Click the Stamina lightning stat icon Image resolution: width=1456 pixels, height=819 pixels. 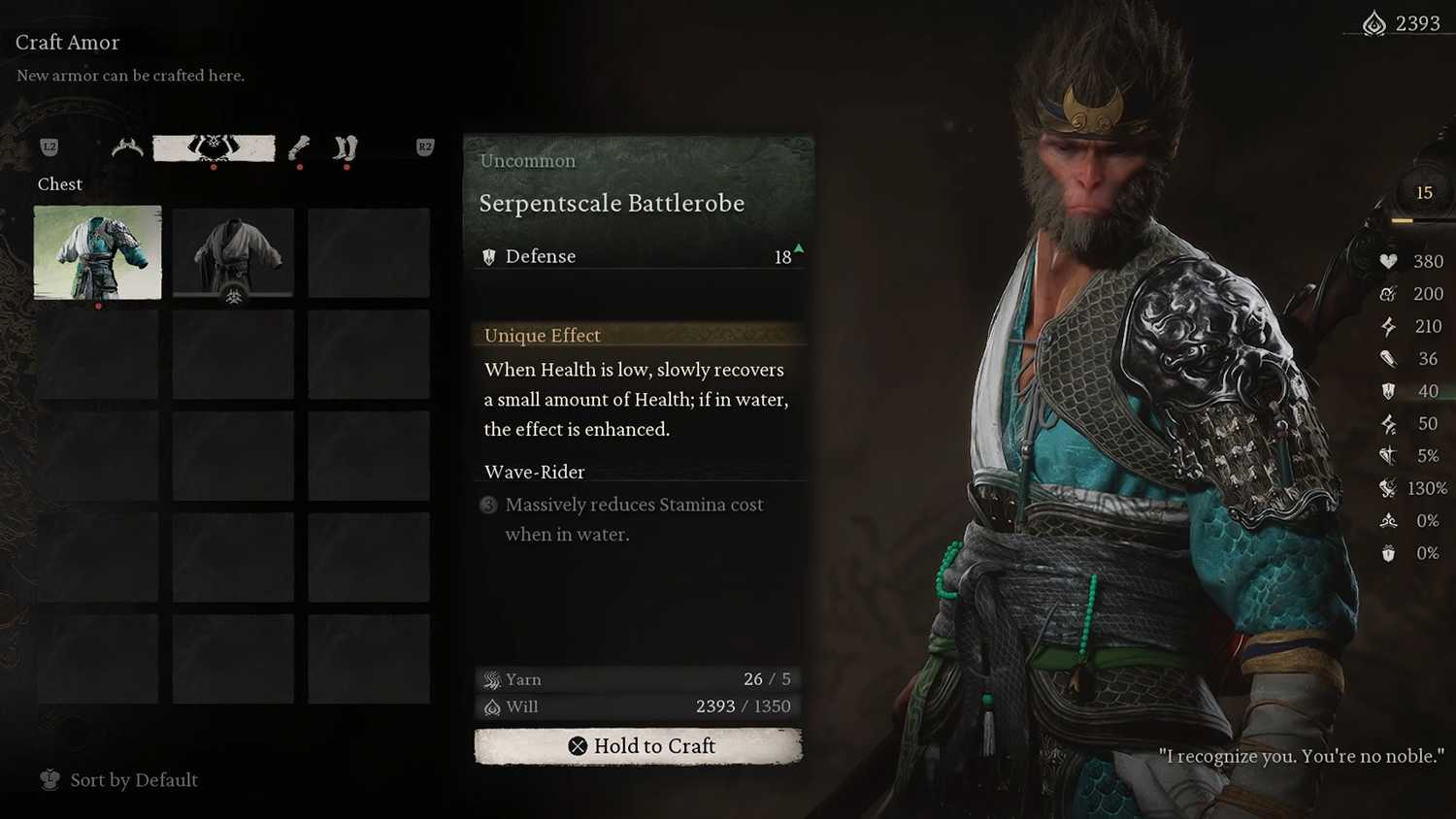pyautogui.click(x=1389, y=326)
